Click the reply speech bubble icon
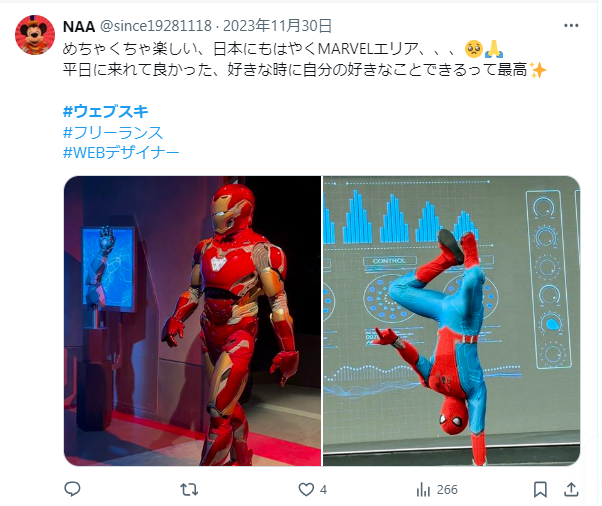 (72, 489)
